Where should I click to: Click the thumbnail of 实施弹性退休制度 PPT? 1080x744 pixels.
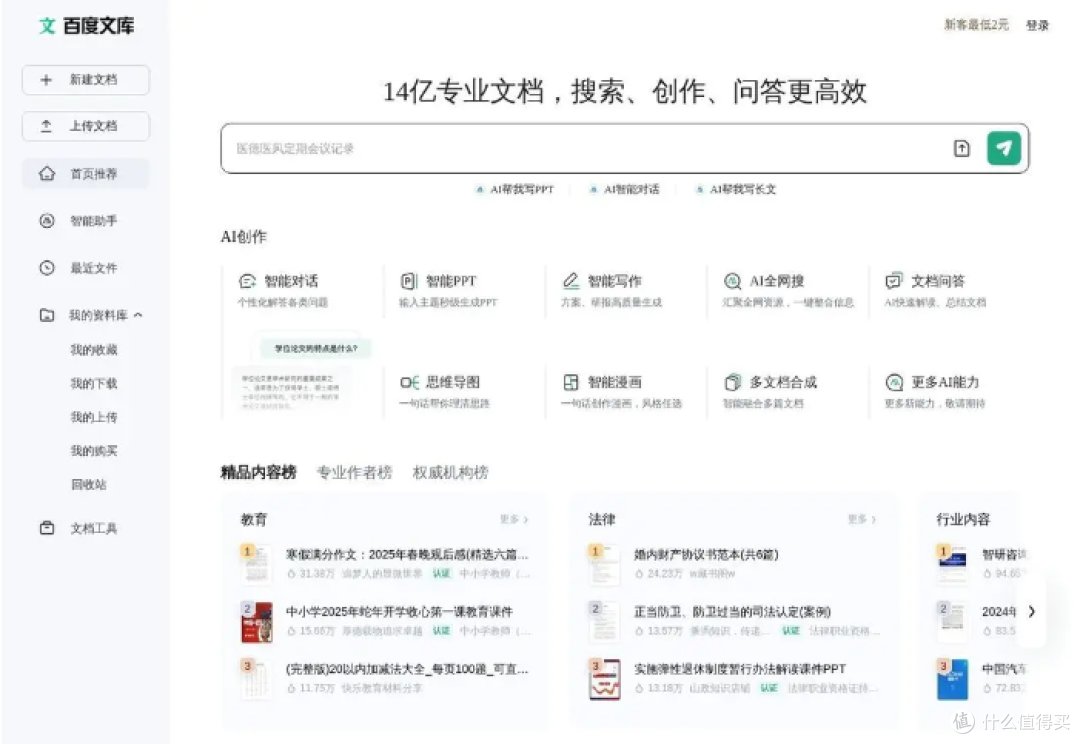click(605, 679)
